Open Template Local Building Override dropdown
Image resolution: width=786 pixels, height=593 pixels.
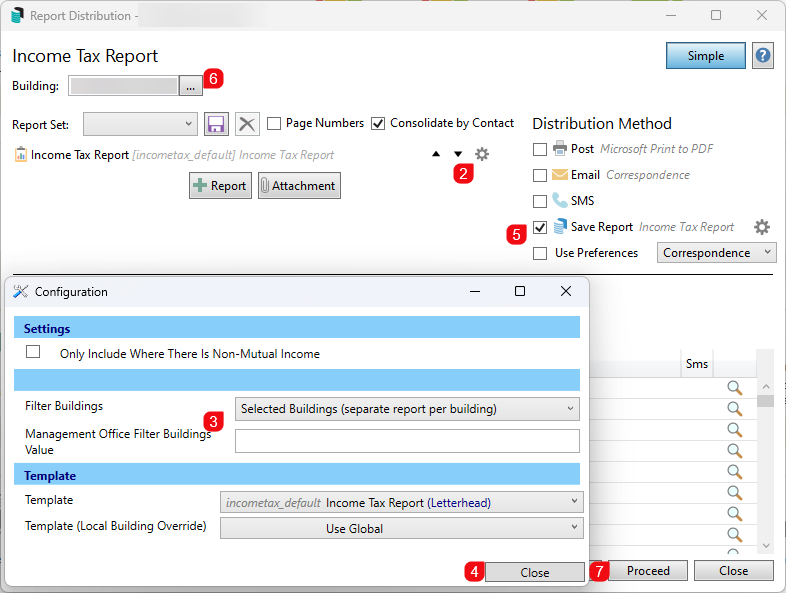pos(402,528)
